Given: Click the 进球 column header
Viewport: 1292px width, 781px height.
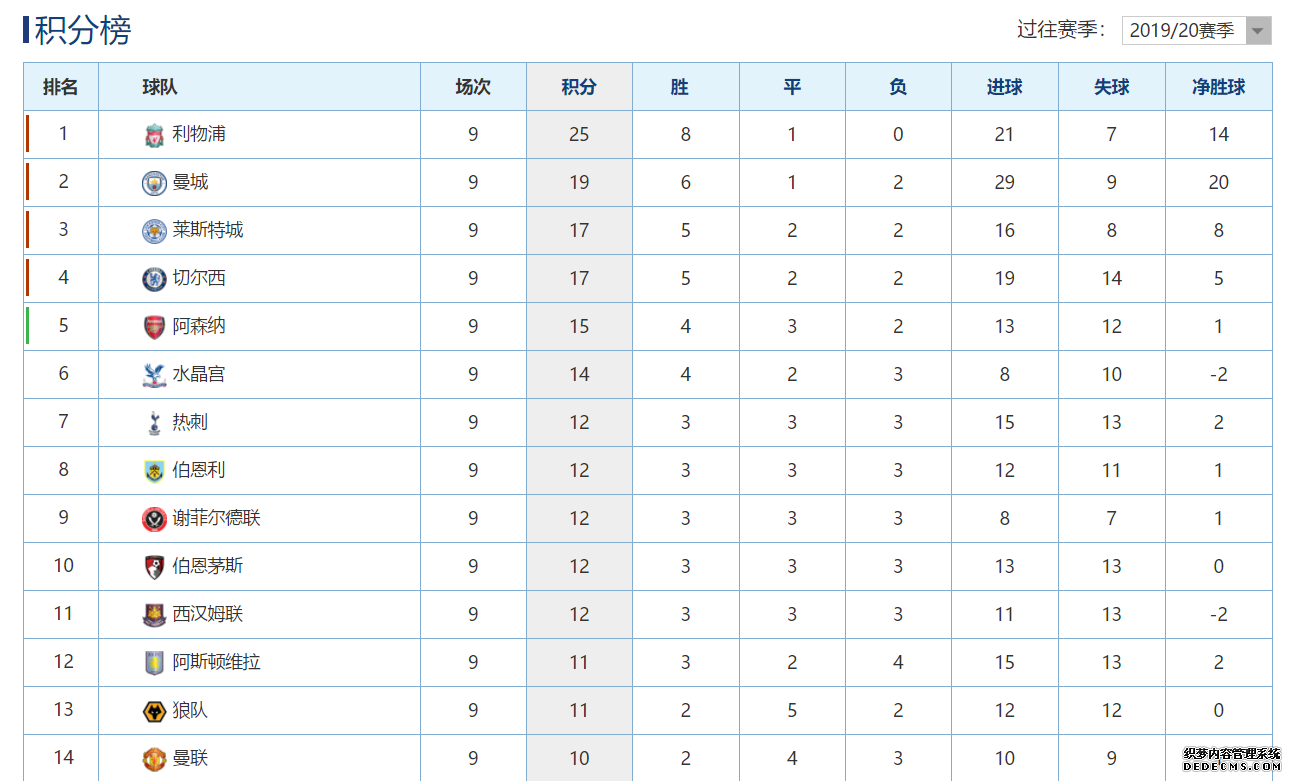Looking at the screenshot, I should [1004, 87].
